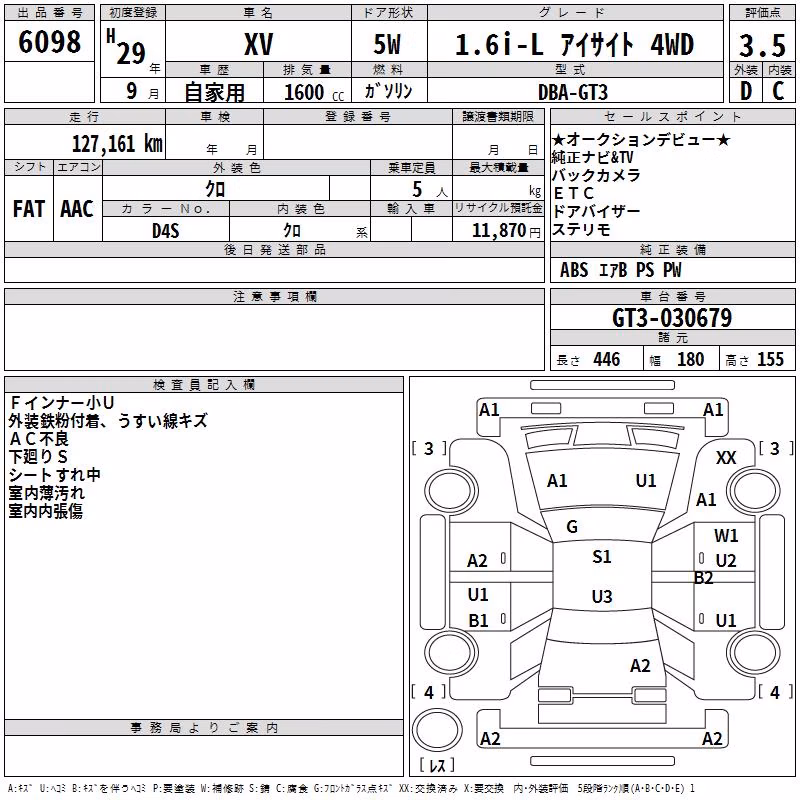The height and width of the screenshot is (800, 800).
Task: Select mileage 127,161 km
Action: point(117,143)
